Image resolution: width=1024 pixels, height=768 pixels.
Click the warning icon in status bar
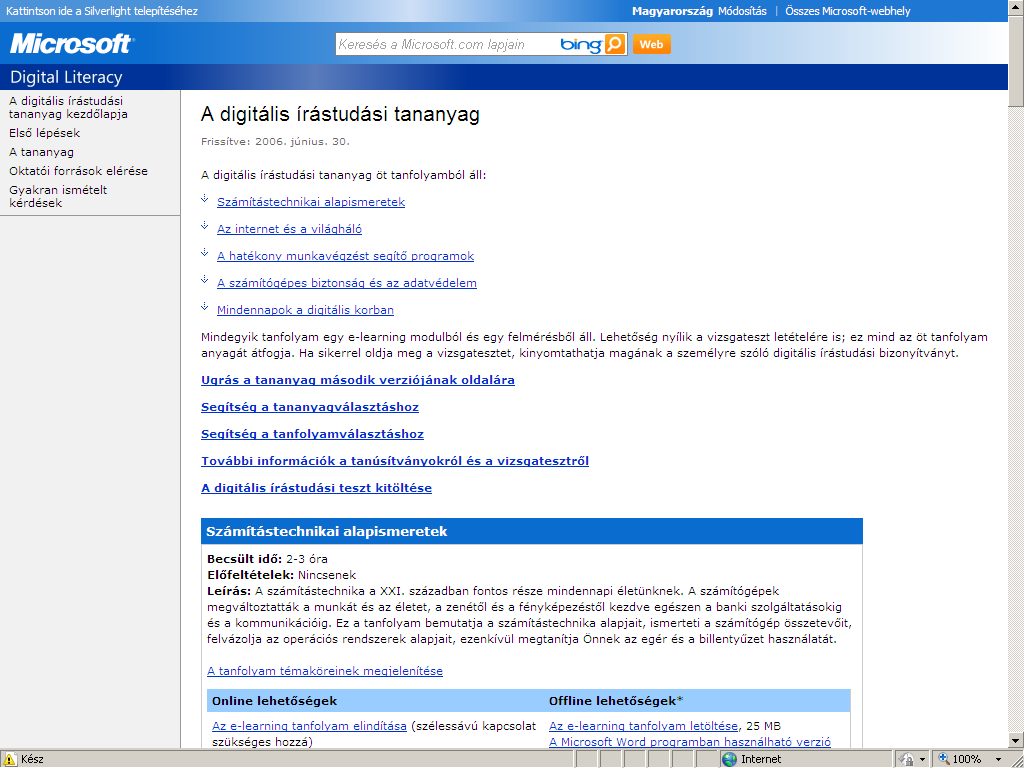10,759
